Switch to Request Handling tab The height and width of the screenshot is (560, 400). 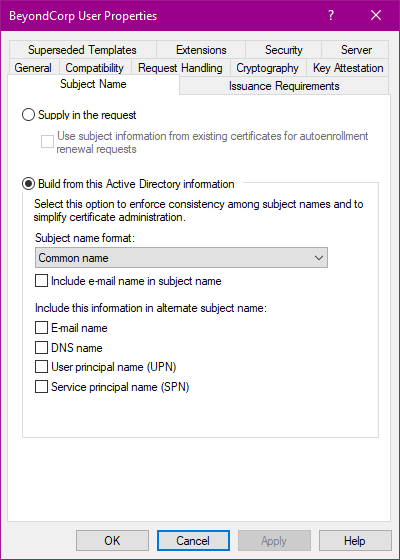point(180,68)
